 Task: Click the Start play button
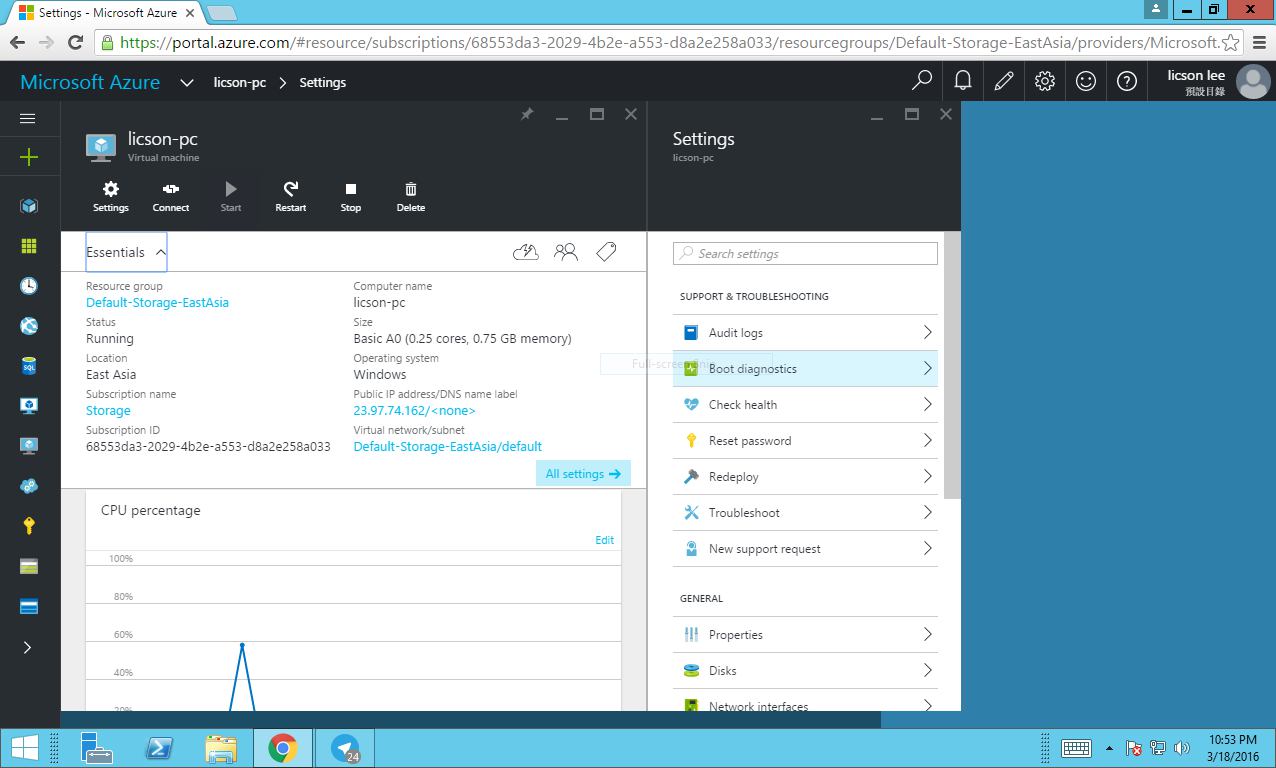231,196
